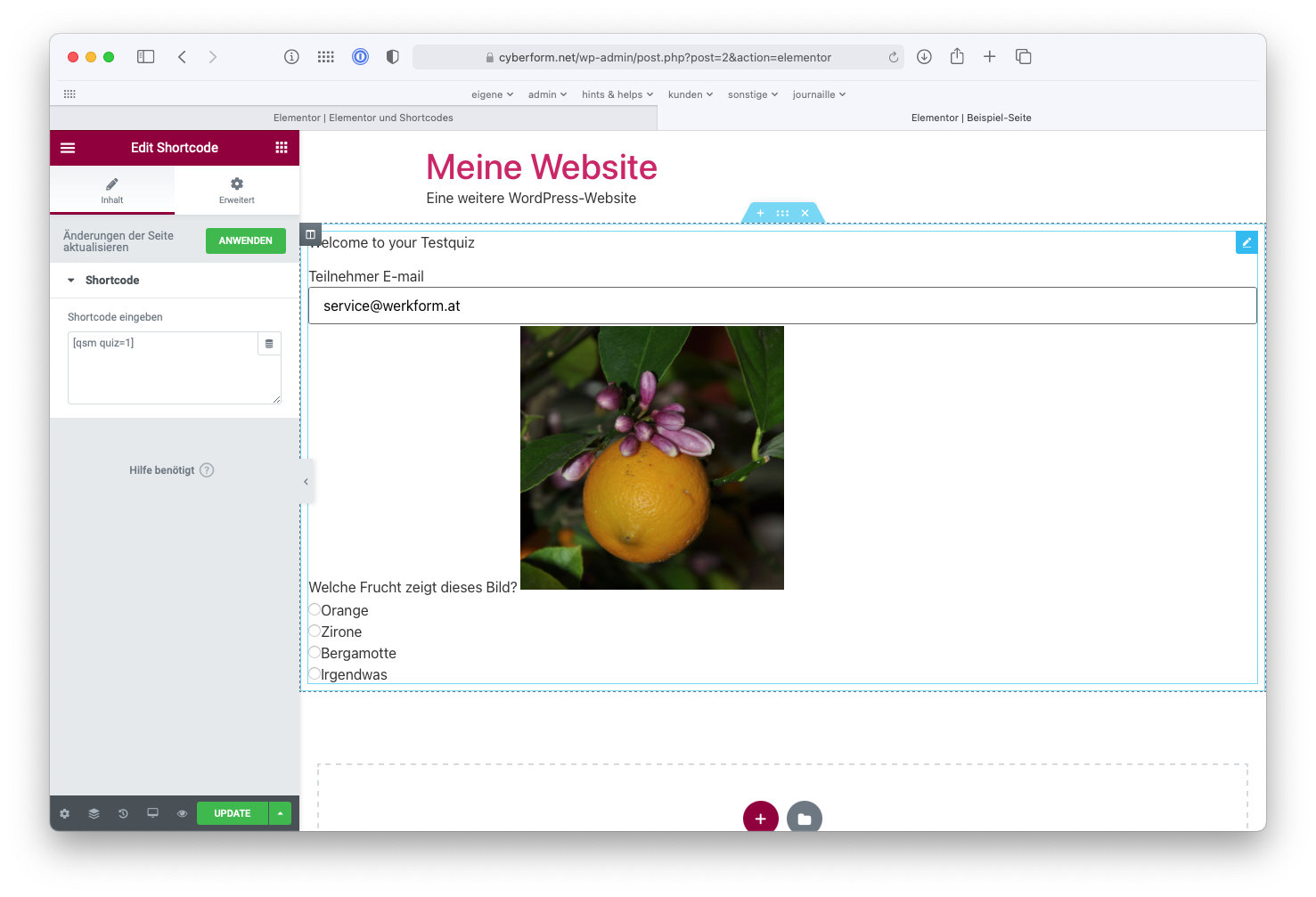Open the save options arrow next to UPDATE
1316x897 pixels.
[x=281, y=813]
